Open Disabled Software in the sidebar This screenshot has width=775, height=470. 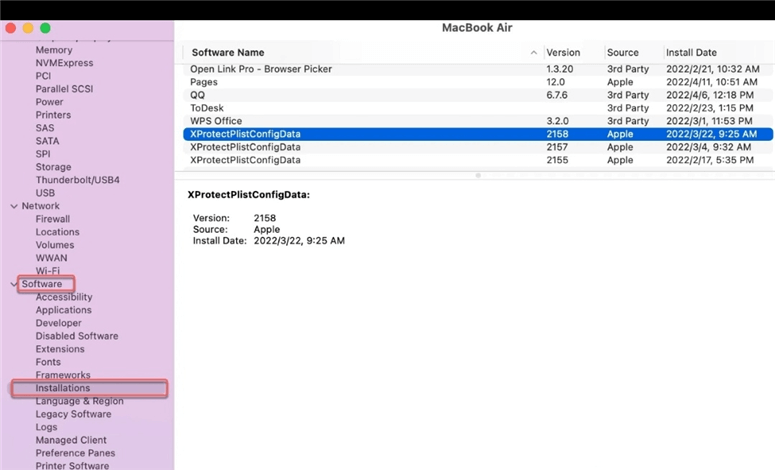(x=77, y=336)
